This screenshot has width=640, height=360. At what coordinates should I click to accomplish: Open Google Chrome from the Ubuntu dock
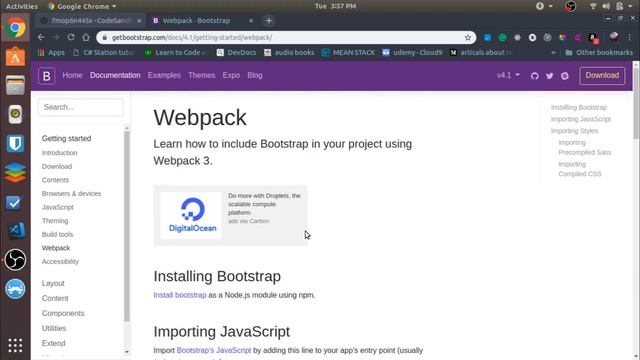(15, 28)
